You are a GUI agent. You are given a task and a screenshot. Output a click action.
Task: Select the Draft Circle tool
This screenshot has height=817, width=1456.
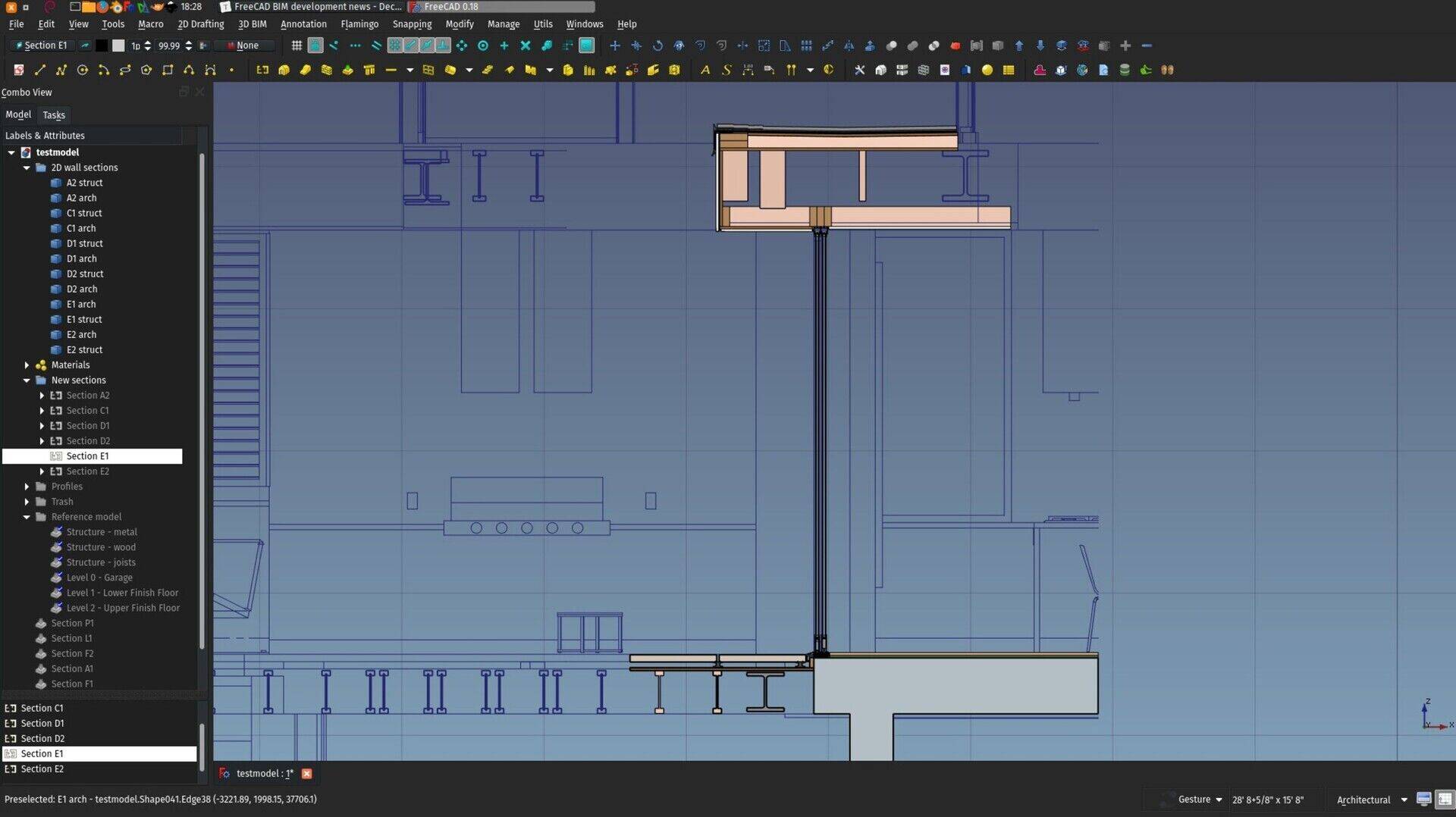click(82, 70)
